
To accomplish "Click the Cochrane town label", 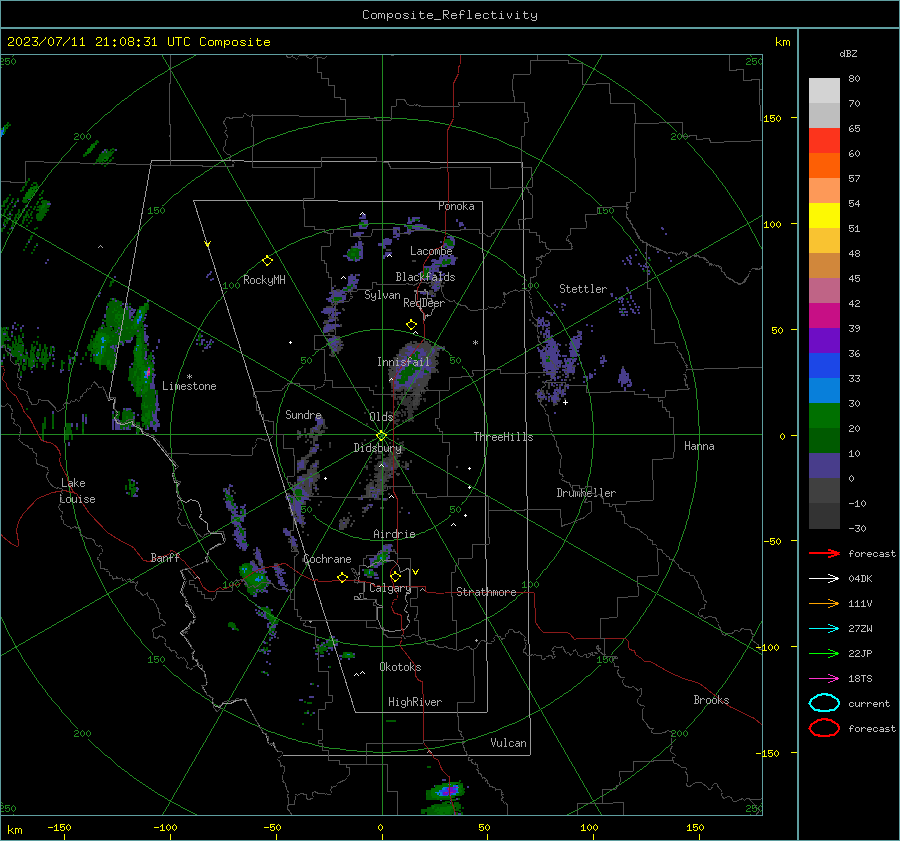I will pos(327,559).
